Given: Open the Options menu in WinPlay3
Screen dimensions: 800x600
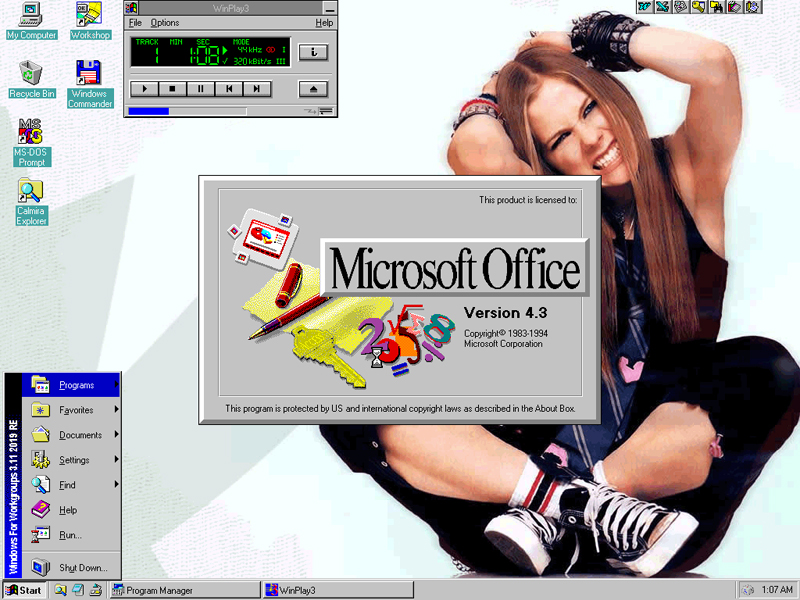Looking at the screenshot, I should (x=165, y=23).
